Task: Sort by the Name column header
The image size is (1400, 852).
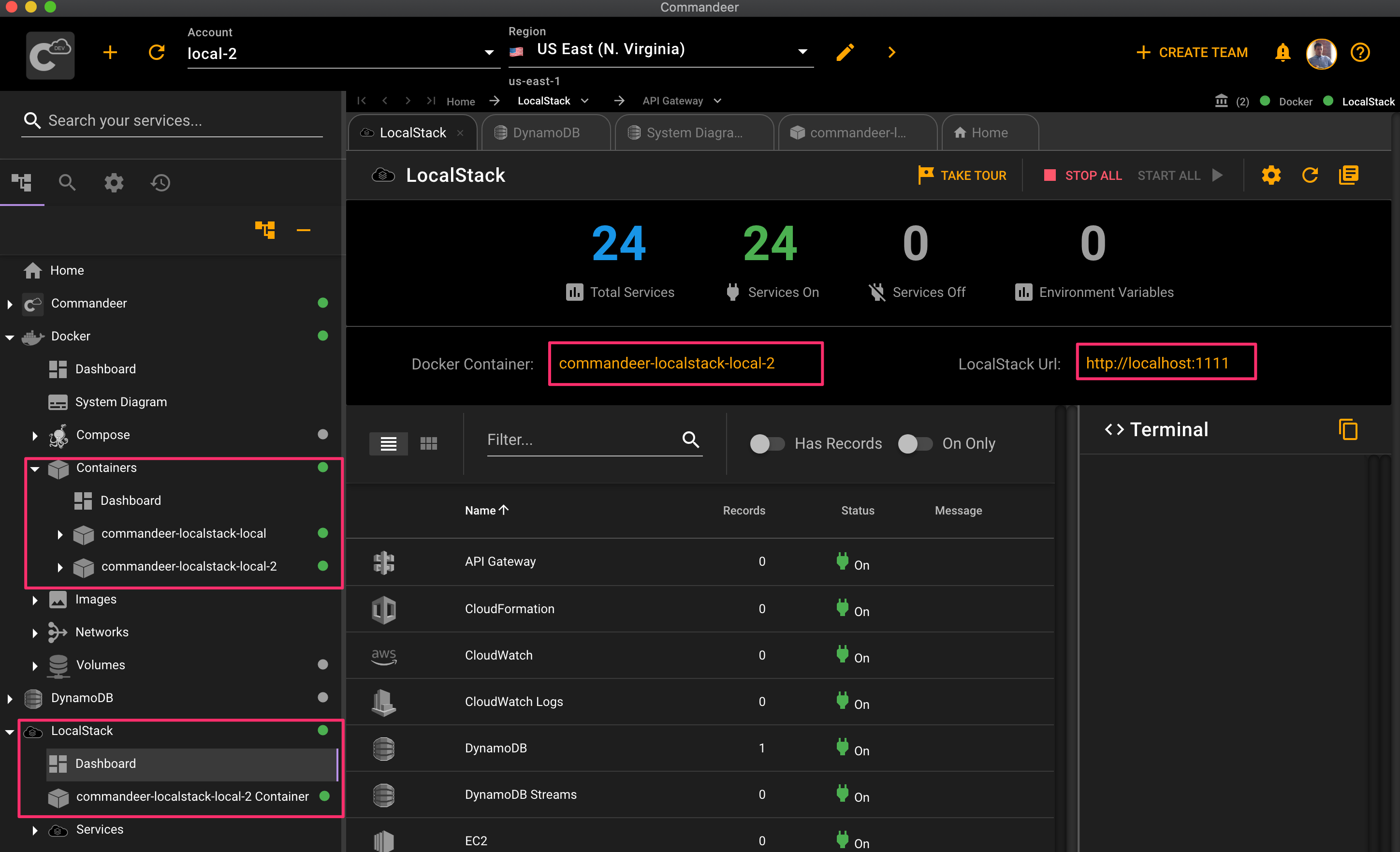Action: pyautogui.click(x=486, y=511)
